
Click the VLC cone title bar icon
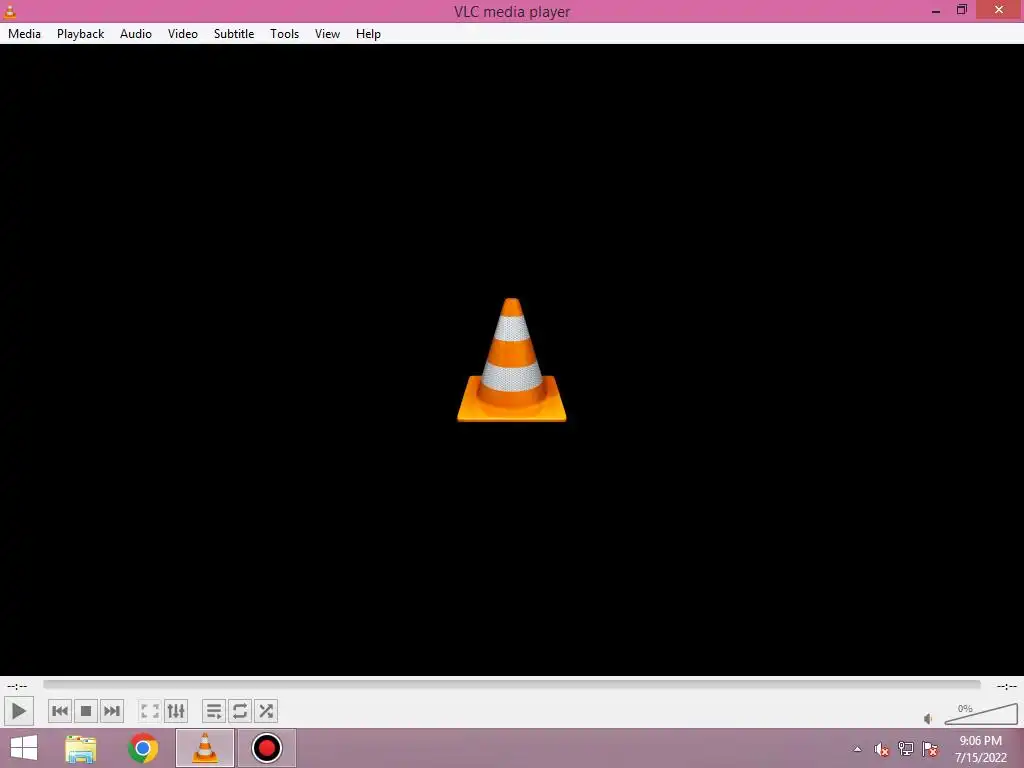[x=10, y=10]
